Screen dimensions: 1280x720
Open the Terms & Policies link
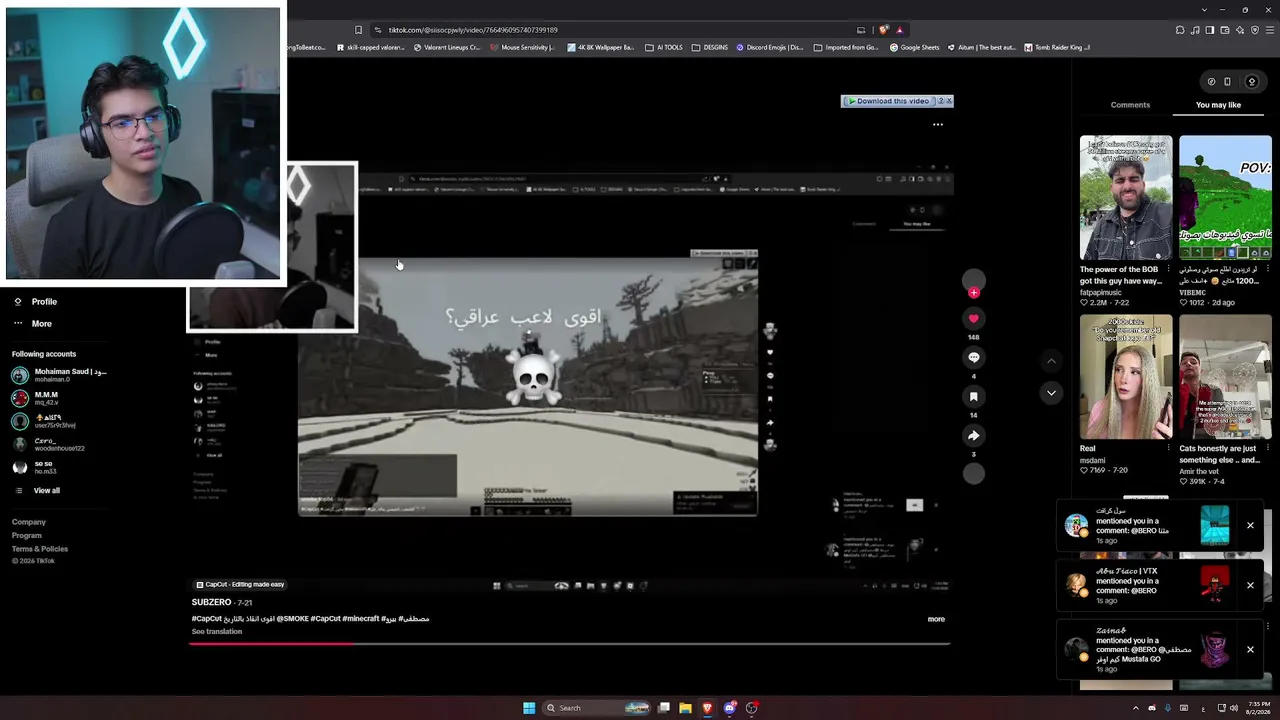coord(40,549)
